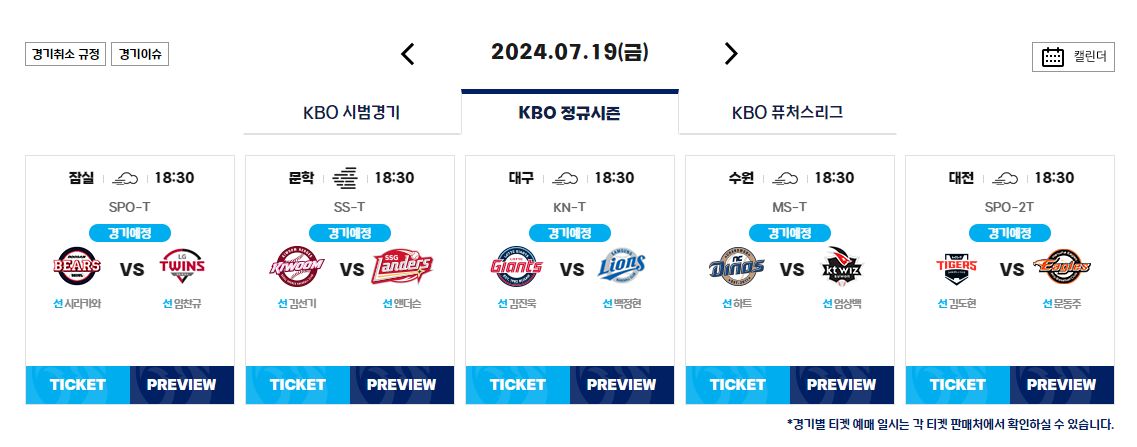Select the SSG Landers team logo
Image resolution: width=1137 pixels, height=447 pixels.
click(402, 269)
